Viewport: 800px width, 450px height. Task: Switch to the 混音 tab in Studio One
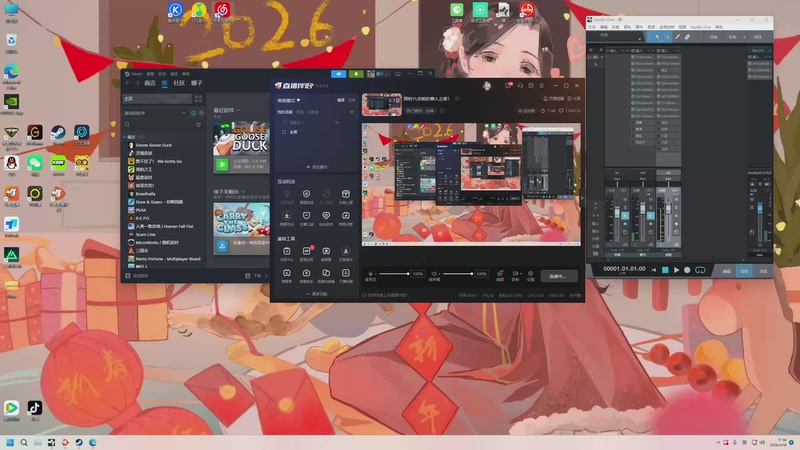[744, 271]
